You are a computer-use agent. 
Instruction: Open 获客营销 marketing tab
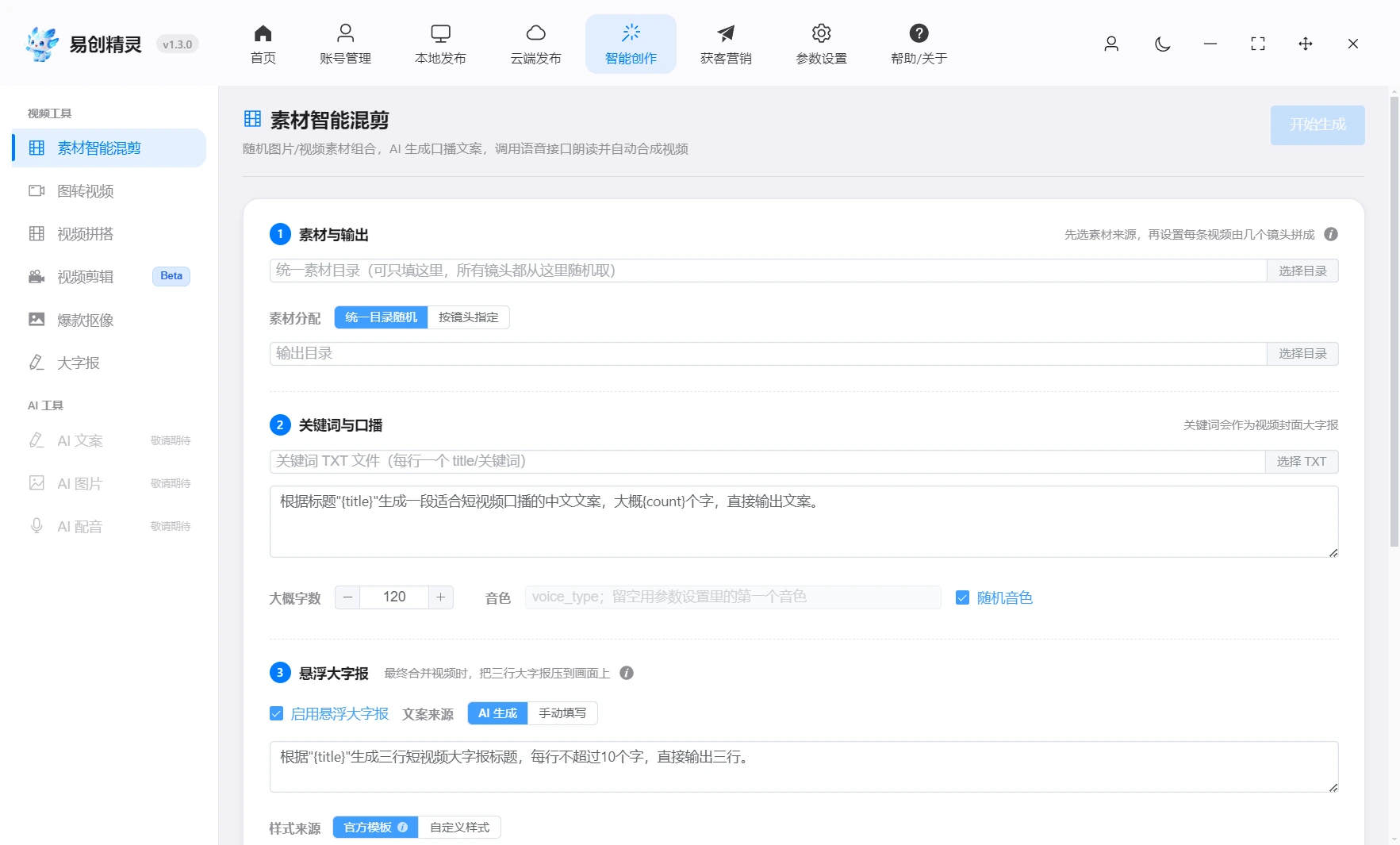726,44
